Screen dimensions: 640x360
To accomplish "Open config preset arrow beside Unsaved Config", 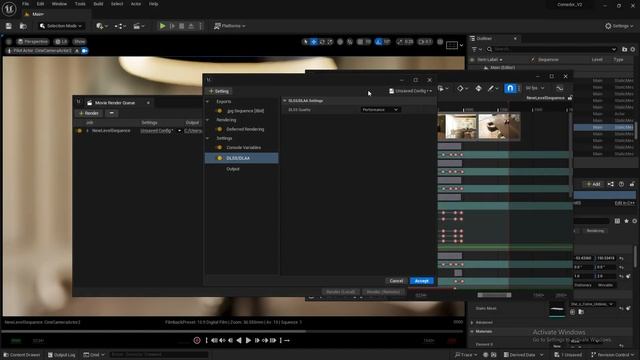I will (x=179, y=131).
